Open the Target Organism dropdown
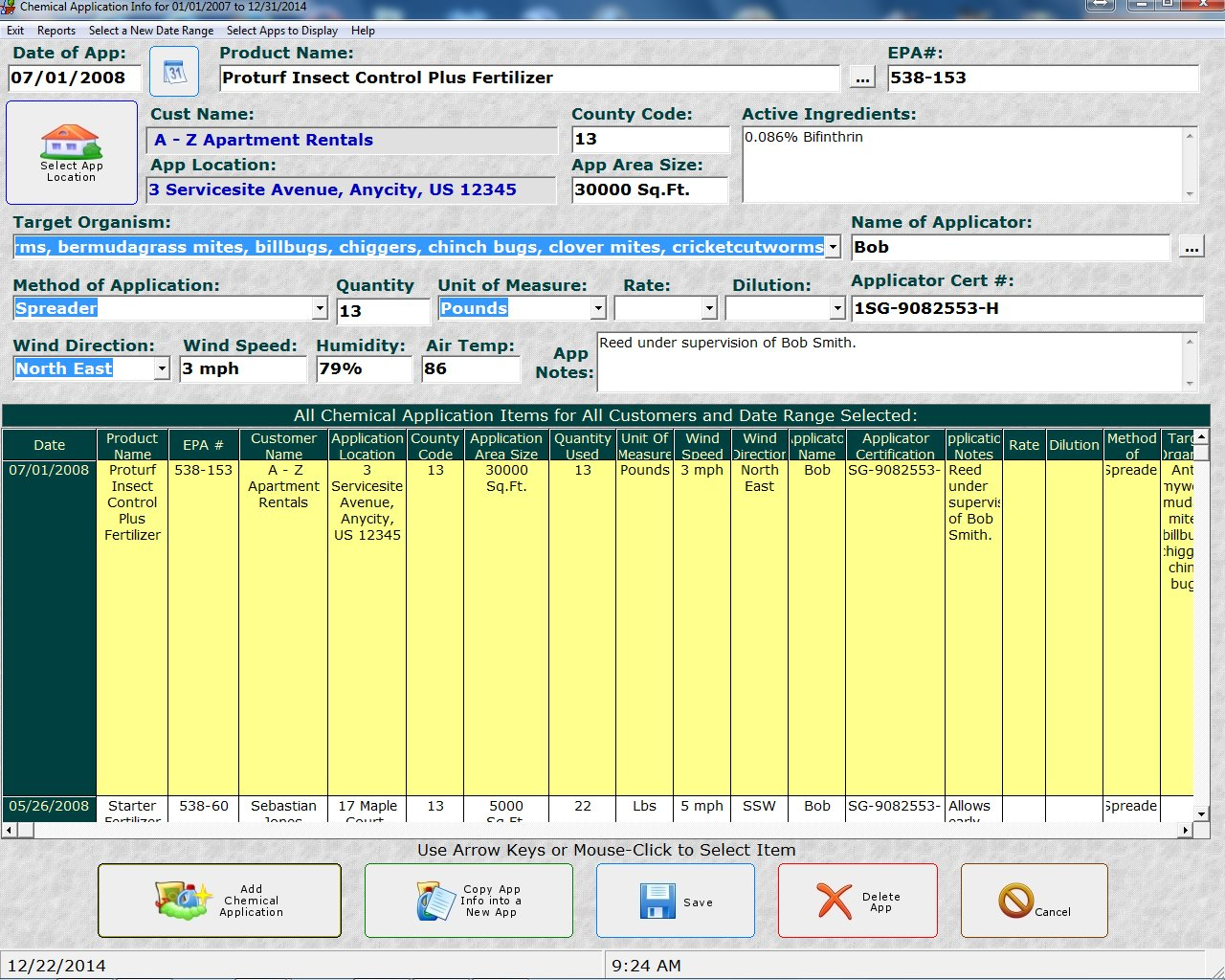The width and height of the screenshot is (1225, 980). pos(832,247)
